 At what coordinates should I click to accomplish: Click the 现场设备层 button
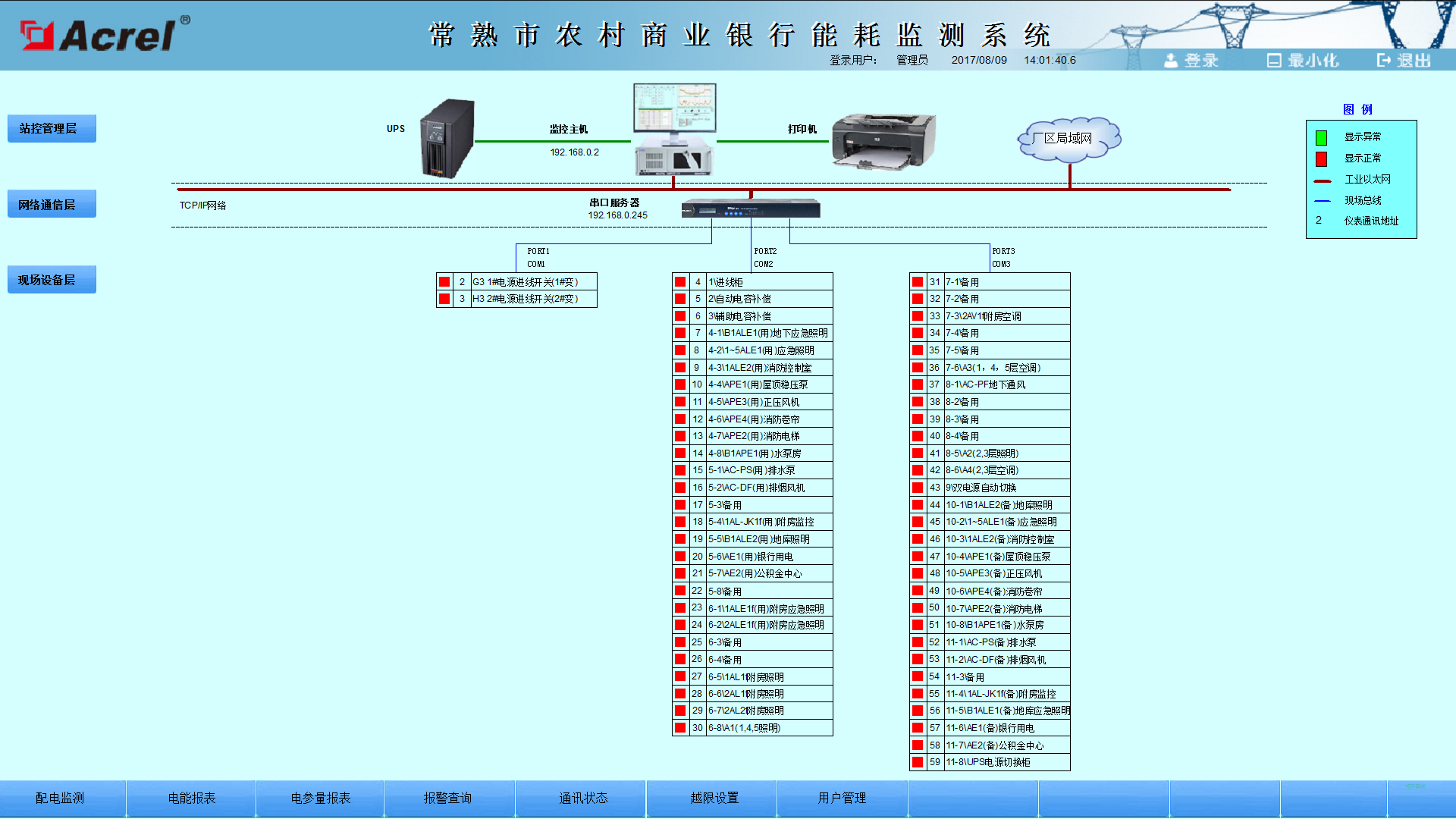52,280
